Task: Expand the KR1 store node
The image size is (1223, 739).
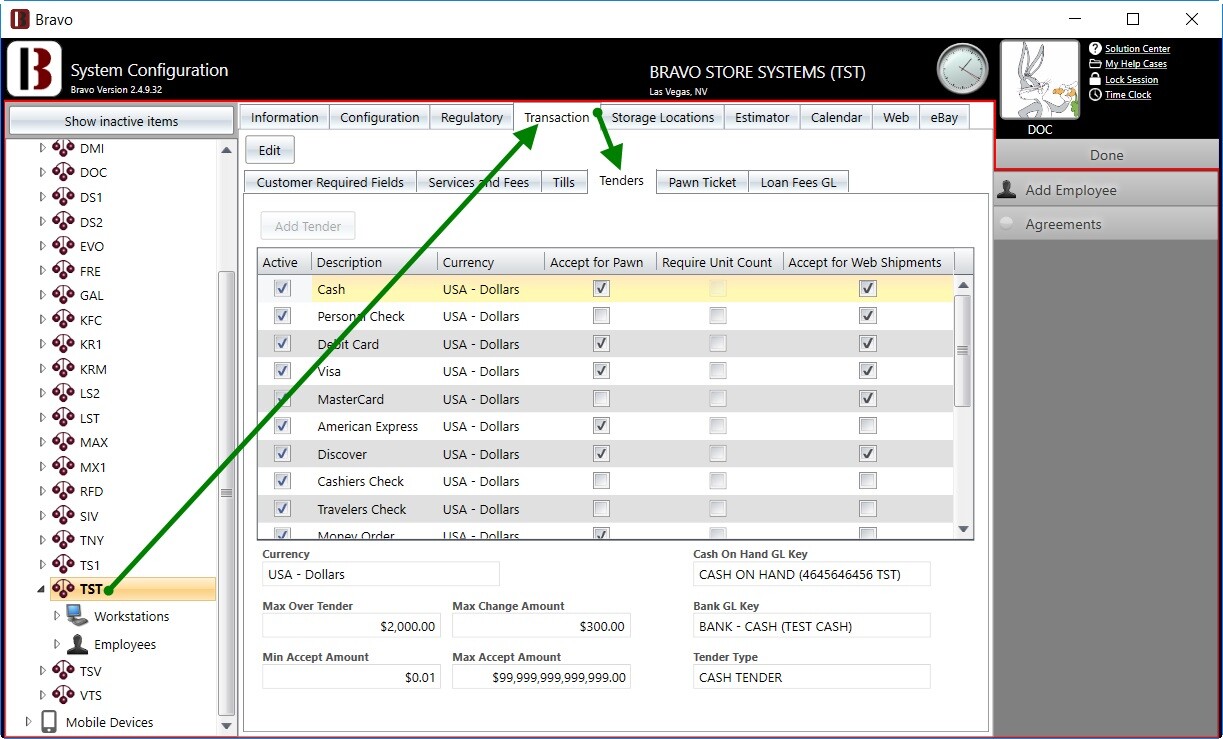Action: click(x=42, y=344)
